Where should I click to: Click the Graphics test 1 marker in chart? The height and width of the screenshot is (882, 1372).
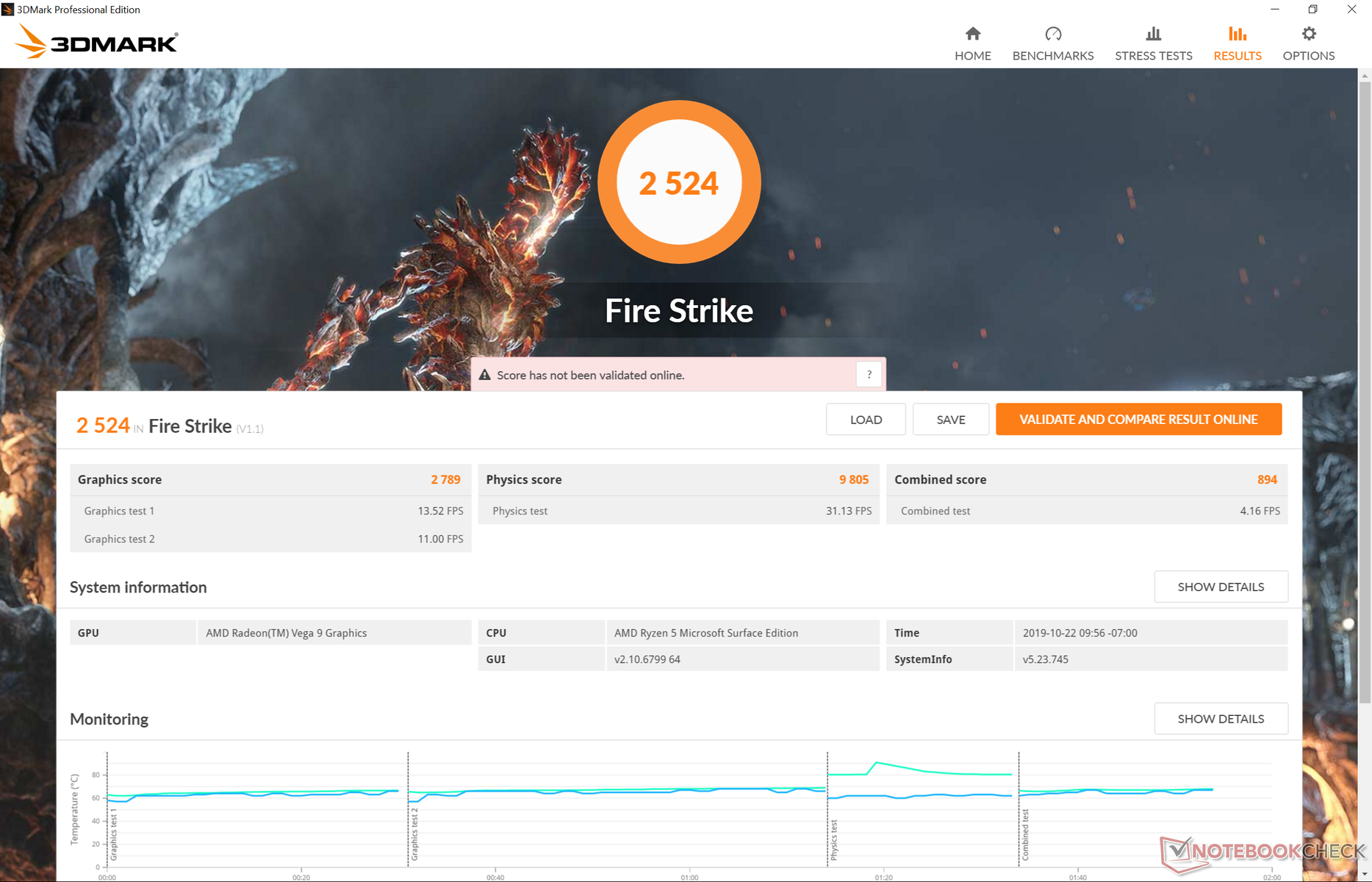coord(114,834)
